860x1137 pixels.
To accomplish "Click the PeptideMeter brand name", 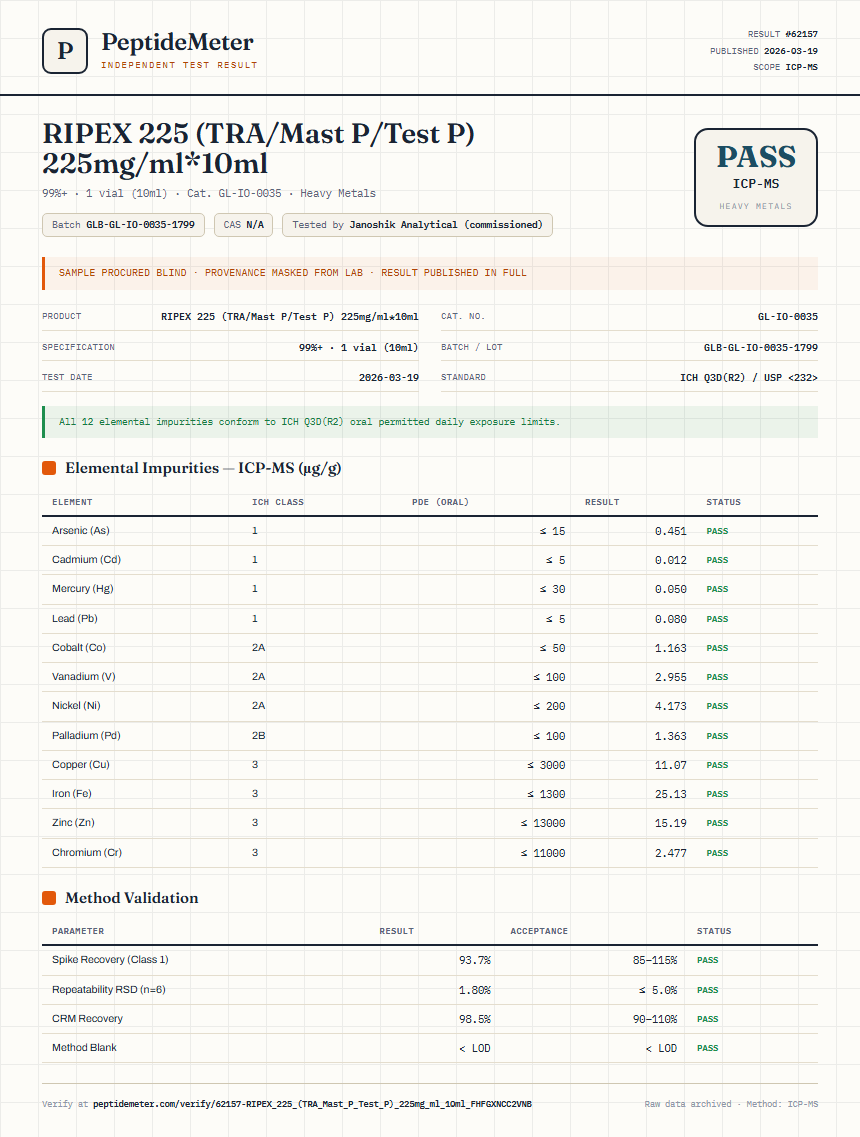I will 178,42.
